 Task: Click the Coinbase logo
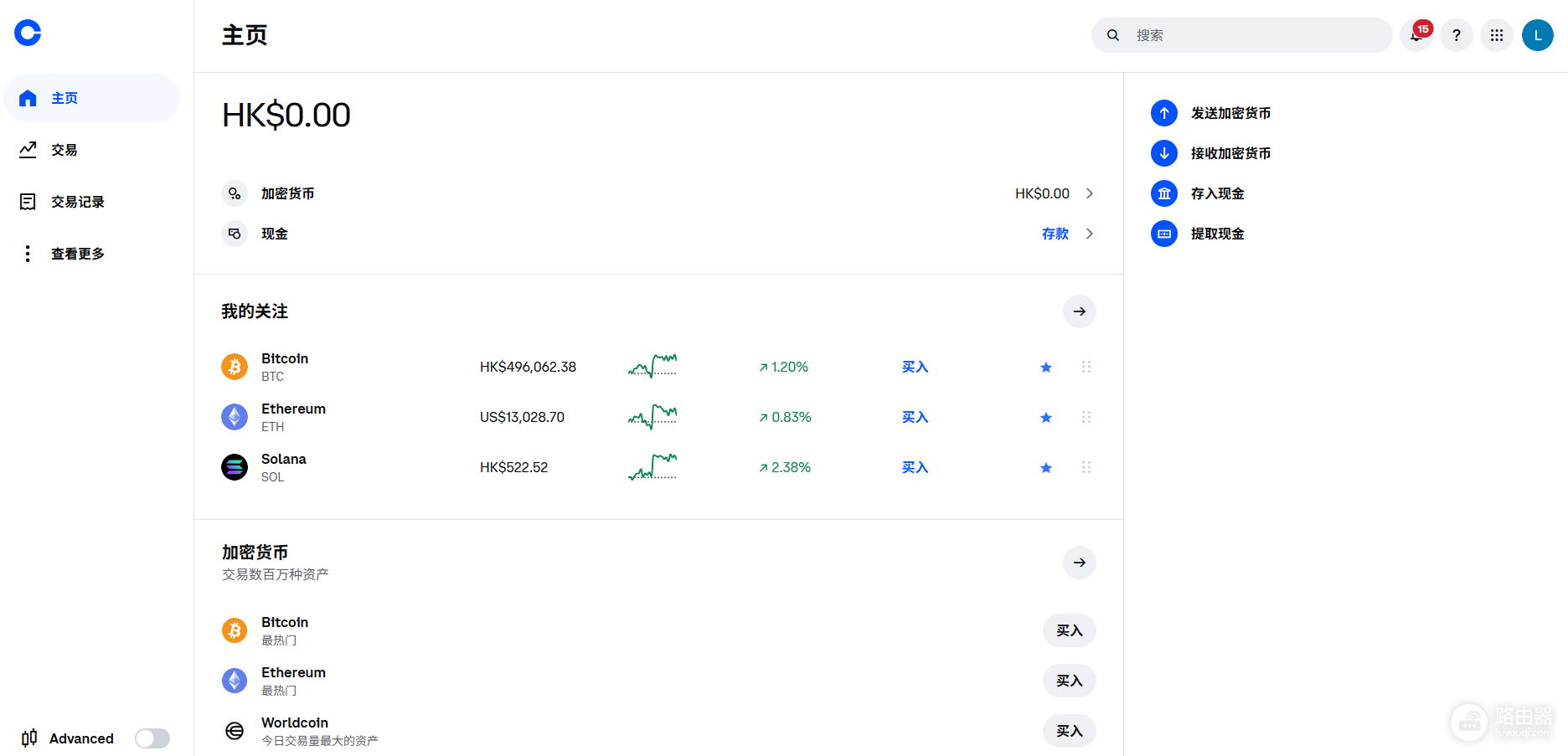click(x=28, y=33)
